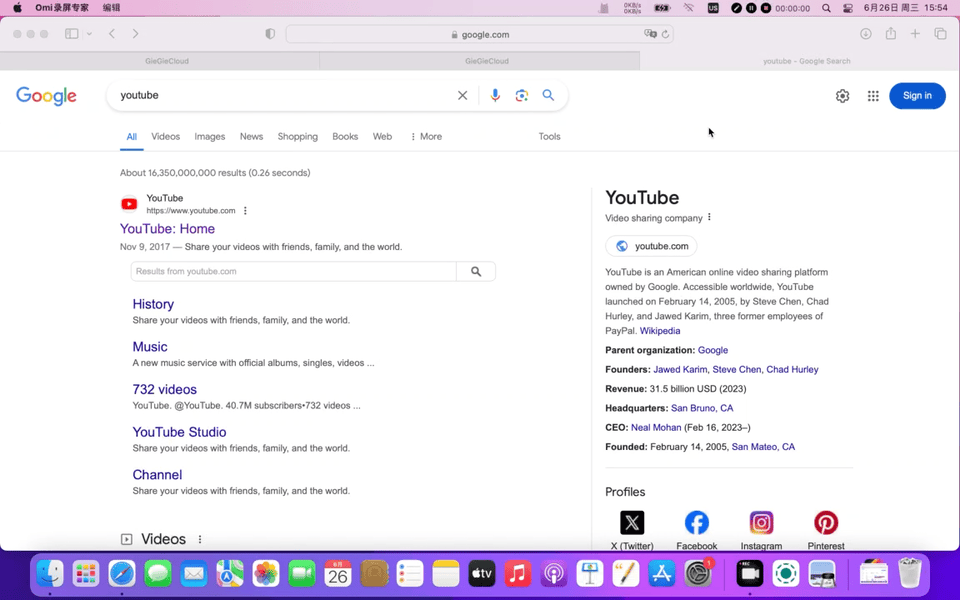This screenshot has width=960, height=600.
Task: Switch to the Images tab
Action: click(209, 137)
